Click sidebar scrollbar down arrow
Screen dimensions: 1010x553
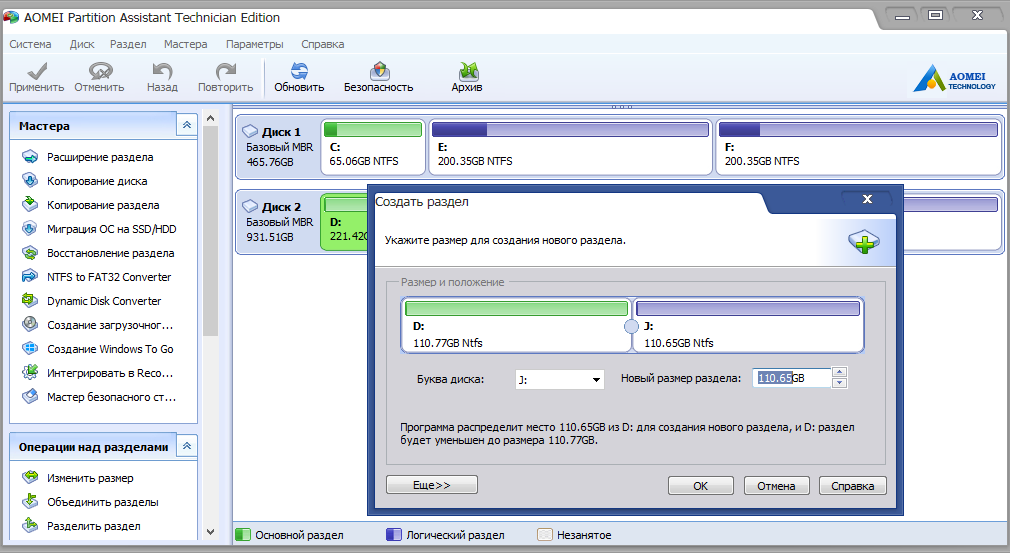tap(211, 532)
